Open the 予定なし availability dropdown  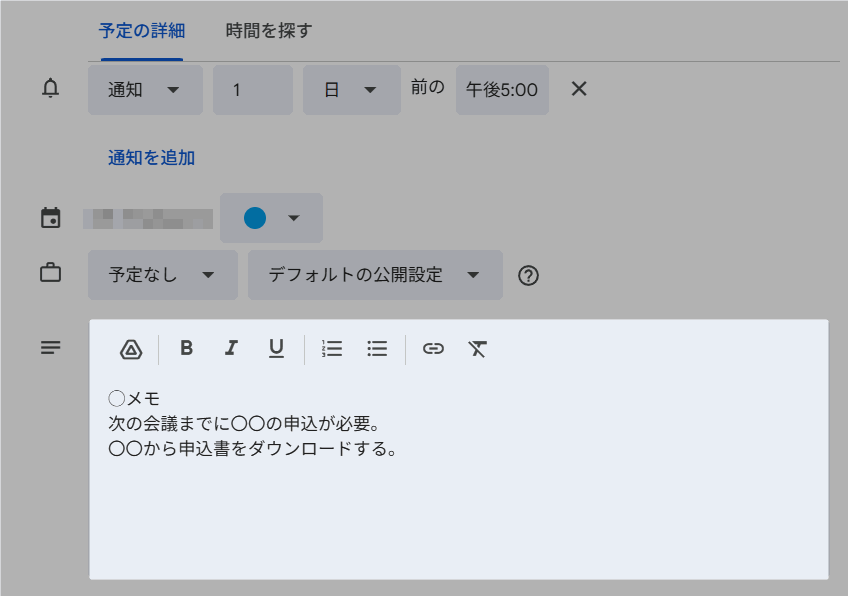pyautogui.click(x=162, y=275)
